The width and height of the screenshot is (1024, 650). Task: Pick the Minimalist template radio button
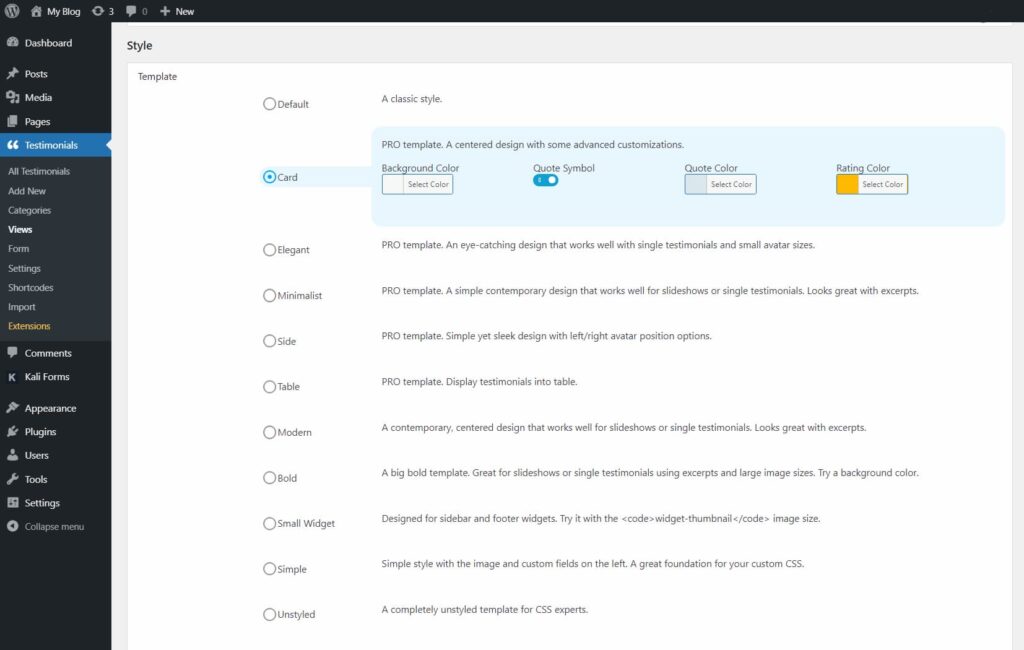(x=269, y=295)
